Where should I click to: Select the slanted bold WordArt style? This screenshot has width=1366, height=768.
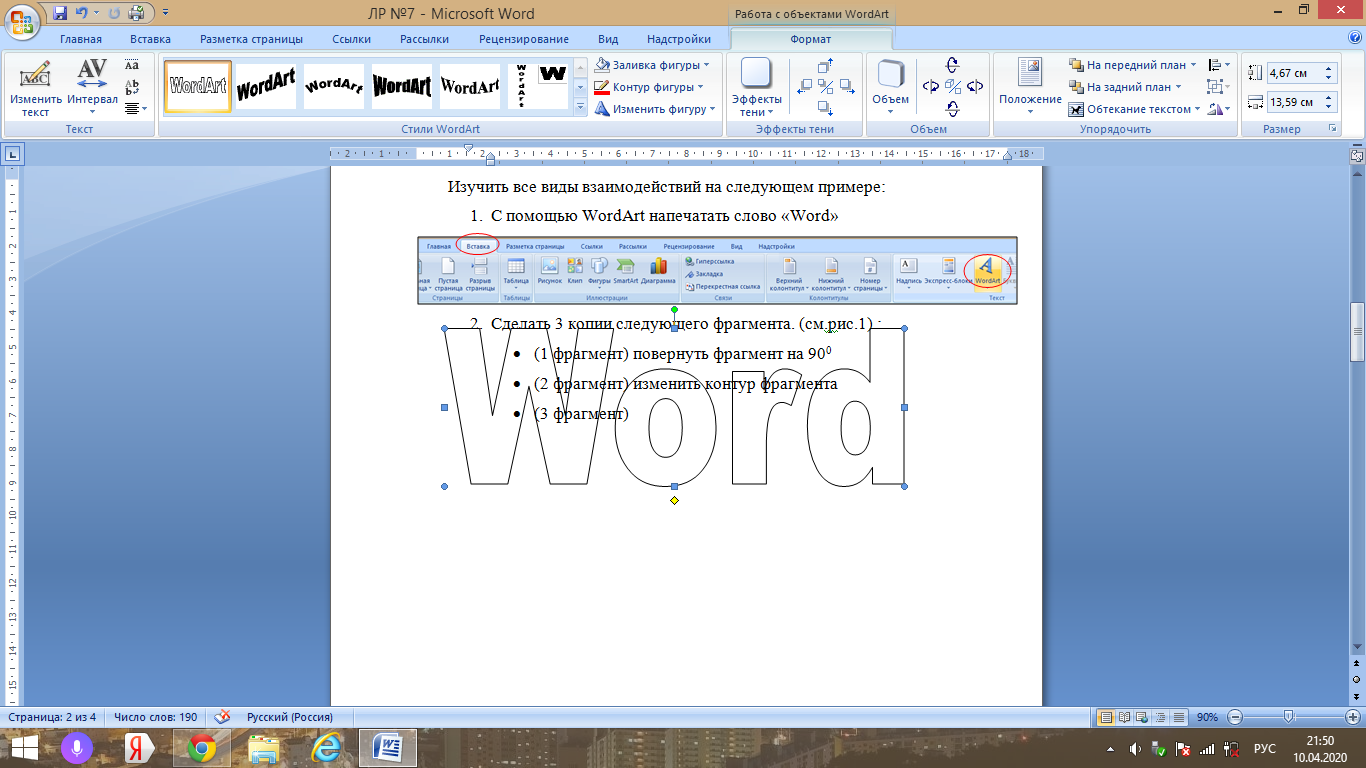tap(265, 86)
